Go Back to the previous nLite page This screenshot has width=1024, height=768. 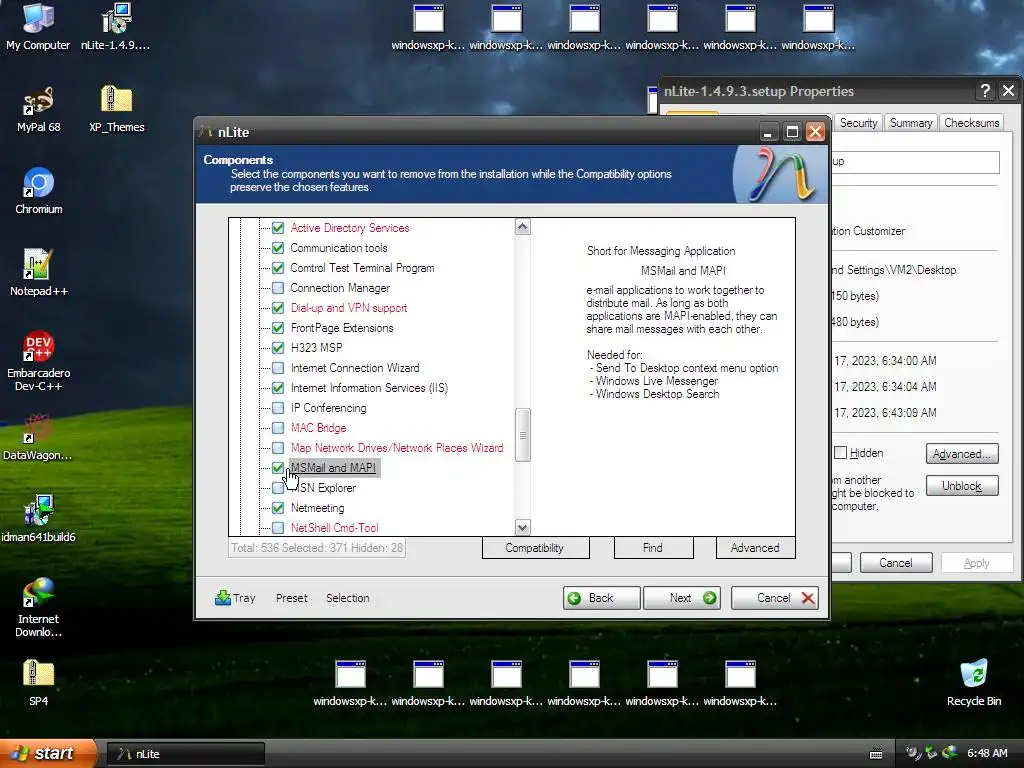coord(601,598)
